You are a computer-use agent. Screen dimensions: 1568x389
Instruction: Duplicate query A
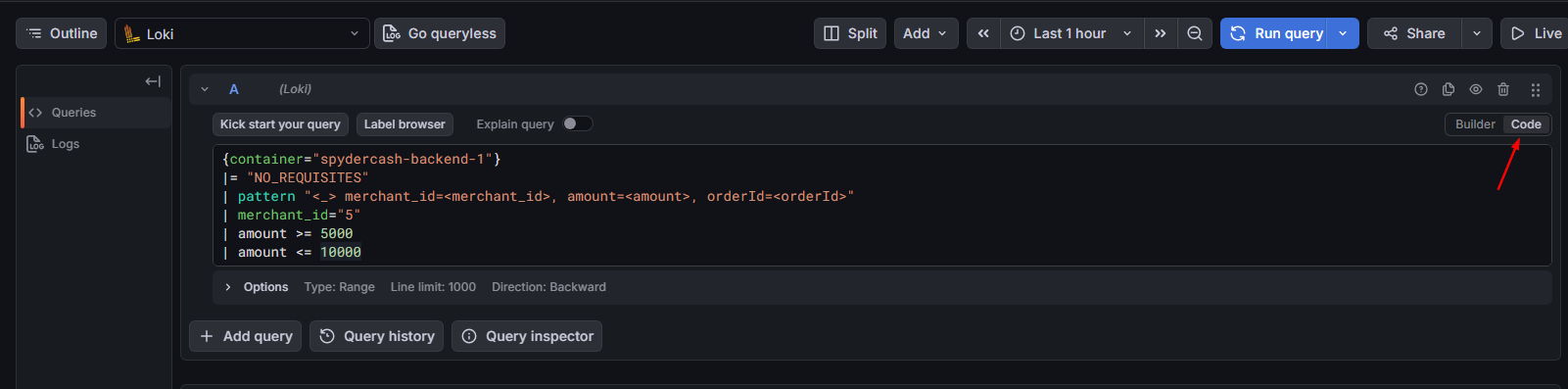tap(1449, 89)
